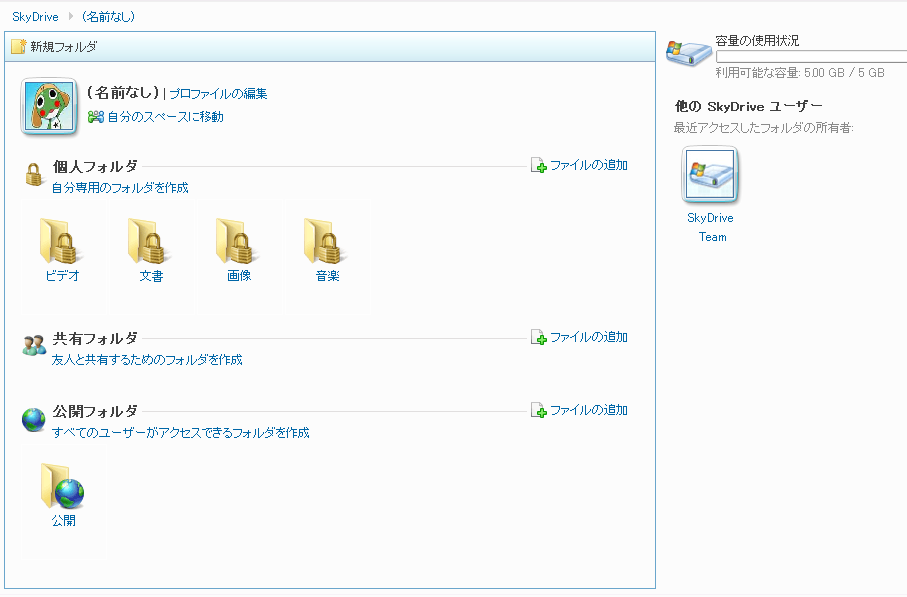Viewport: 907px width, 597px height.
Task: Open the 公開 folder name link
Action: click(63, 521)
